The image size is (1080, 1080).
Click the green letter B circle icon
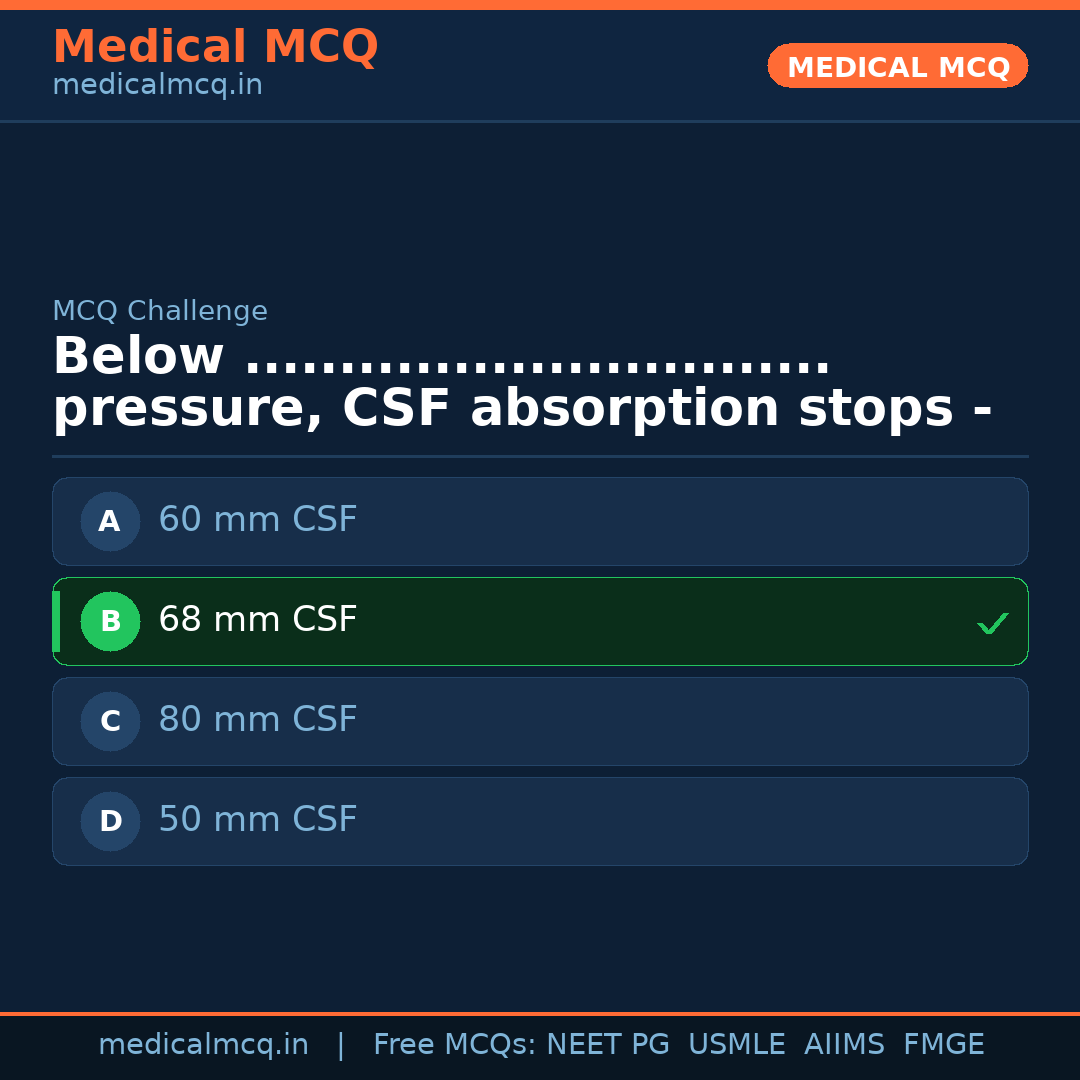(110, 621)
